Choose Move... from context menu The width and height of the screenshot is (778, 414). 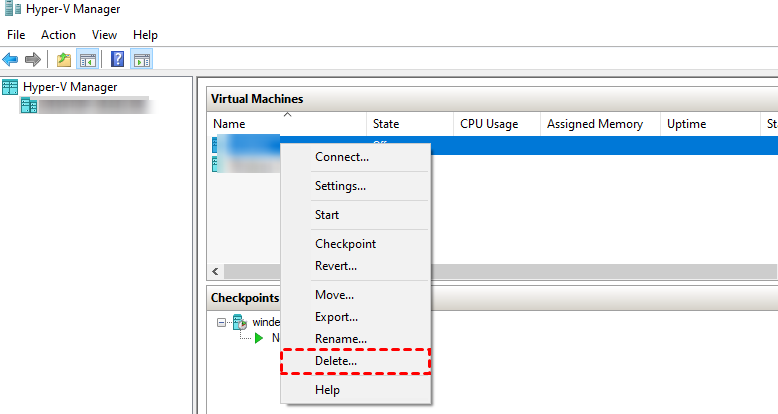point(356,295)
